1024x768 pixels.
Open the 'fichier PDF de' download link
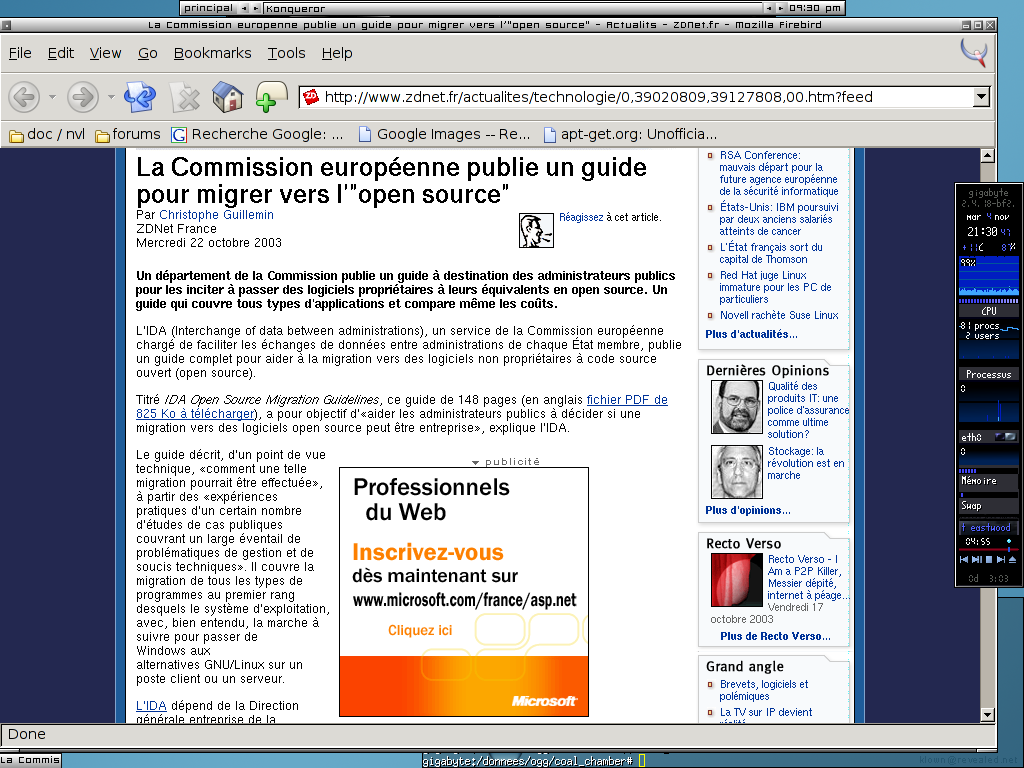(x=627, y=400)
